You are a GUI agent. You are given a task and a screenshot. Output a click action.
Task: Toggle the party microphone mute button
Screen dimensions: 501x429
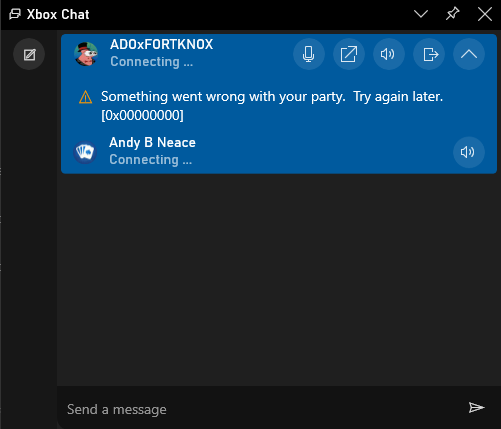click(309, 54)
